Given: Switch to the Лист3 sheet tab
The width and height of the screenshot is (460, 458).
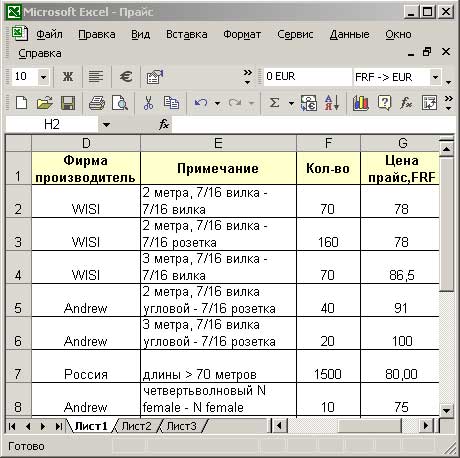Looking at the screenshot, I should 182,426.
